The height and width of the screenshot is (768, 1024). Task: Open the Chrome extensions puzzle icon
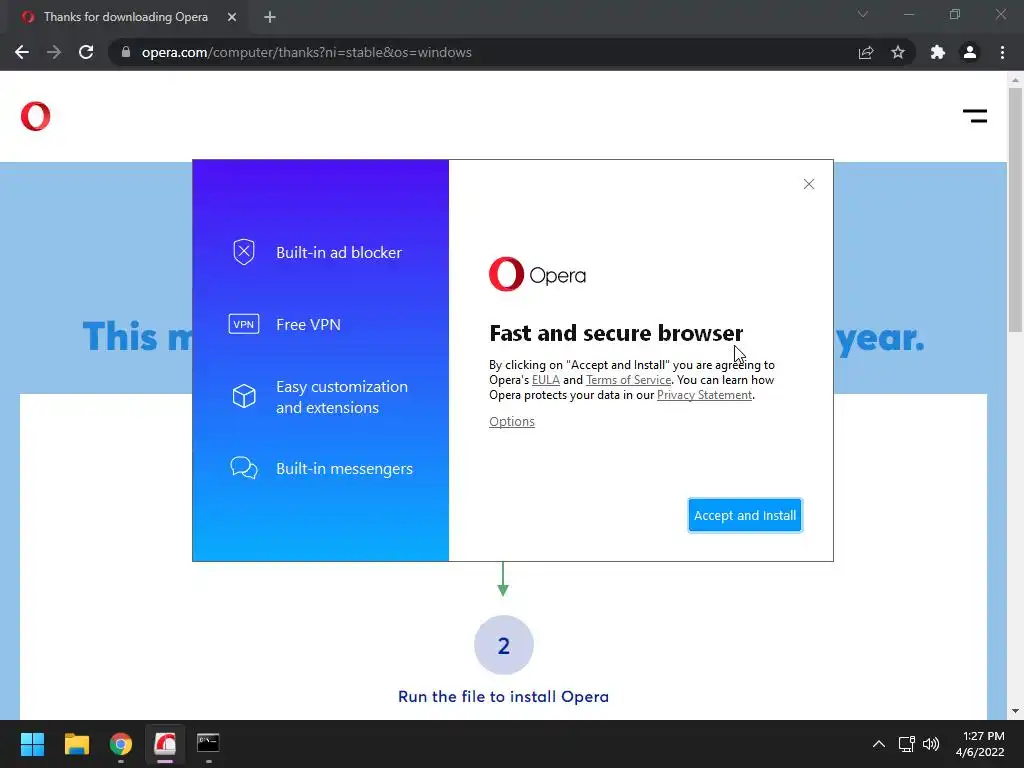[x=937, y=52]
